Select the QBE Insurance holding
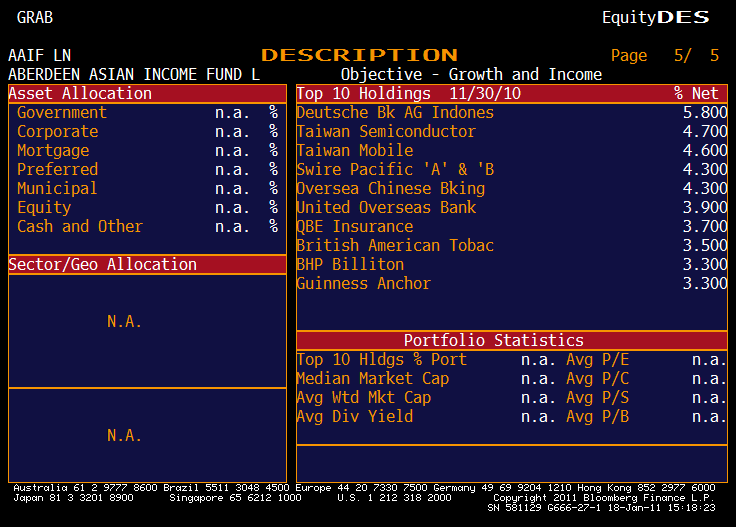This screenshot has height=527, width=736. [354, 227]
